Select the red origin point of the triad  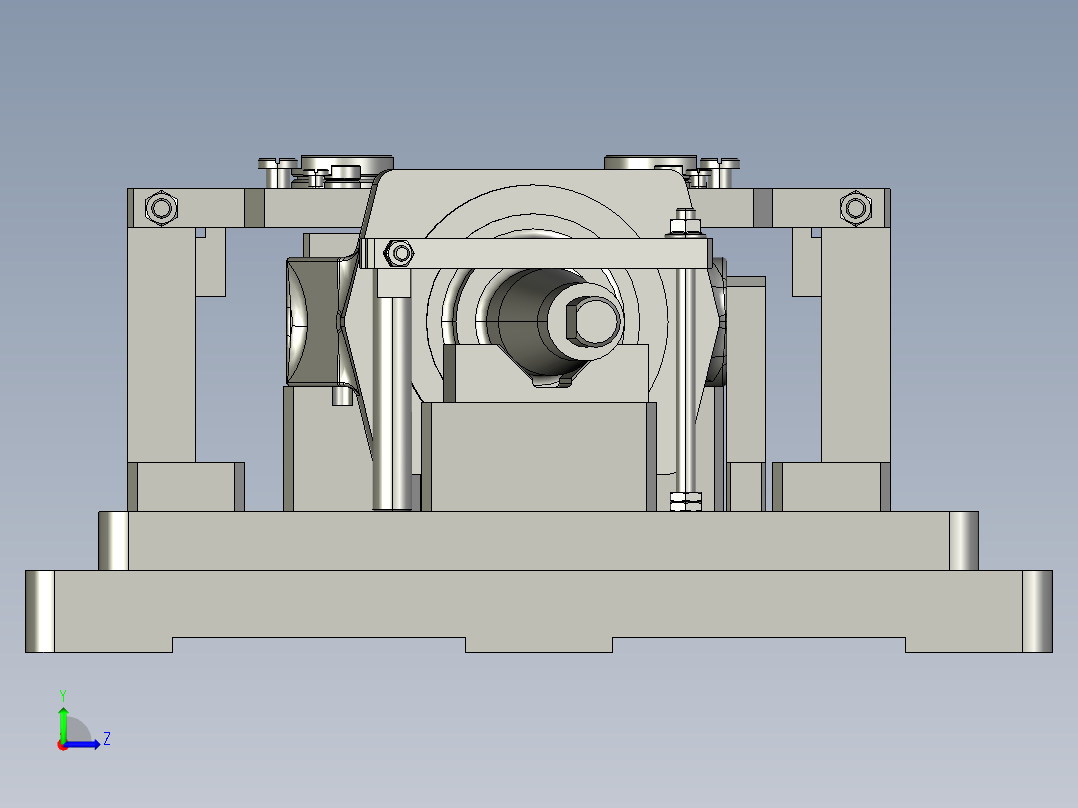click(64, 744)
